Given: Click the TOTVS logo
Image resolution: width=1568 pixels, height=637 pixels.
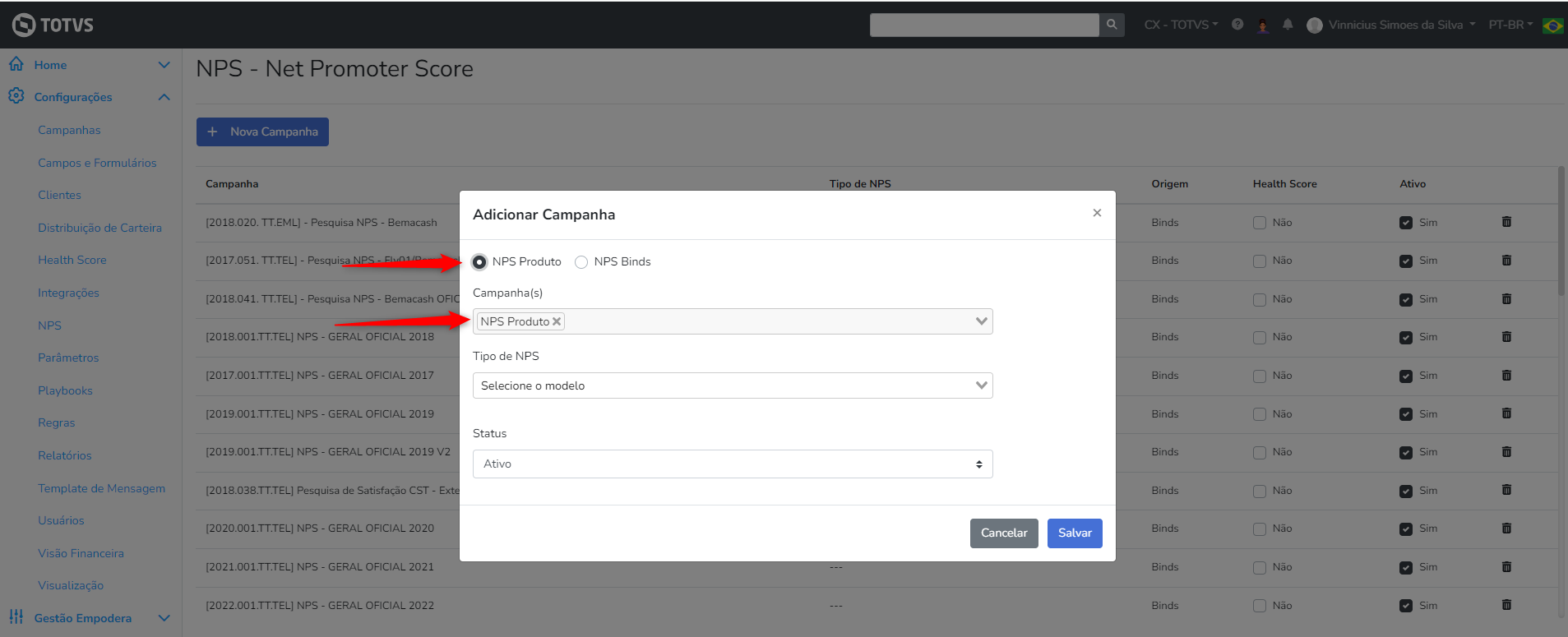Looking at the screenshot, I should coord(53,25).
